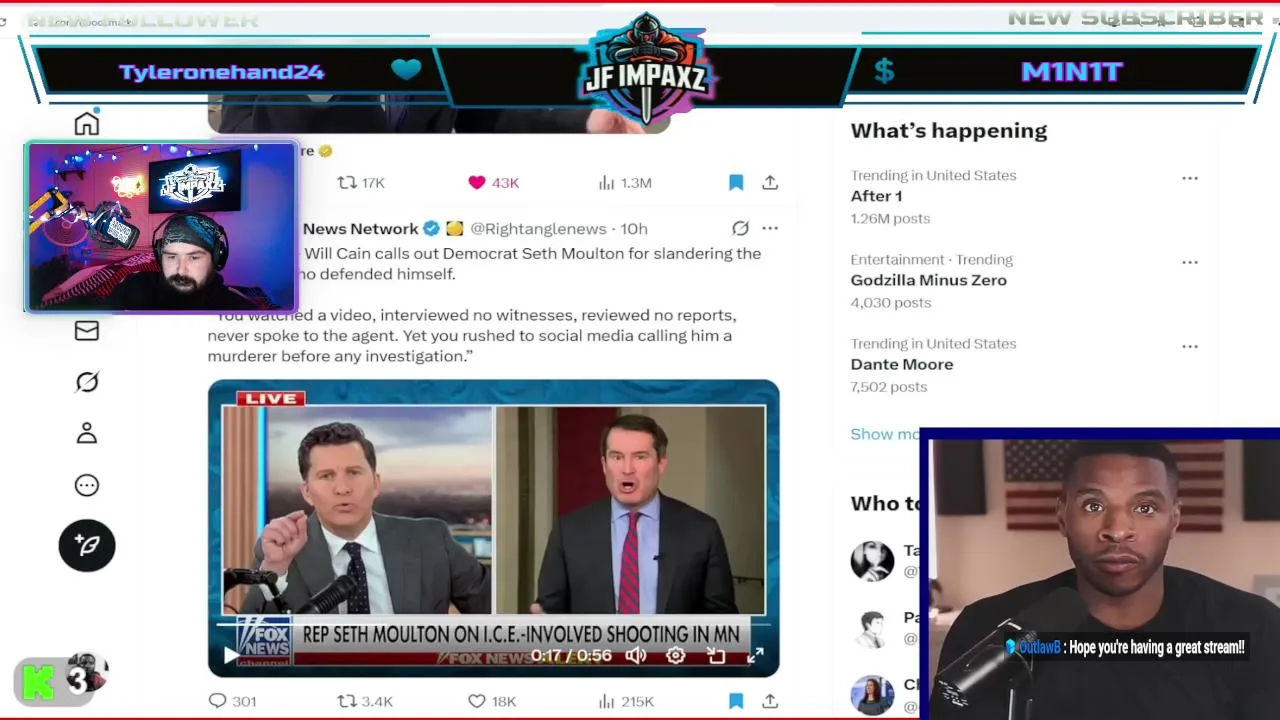This screenshot has width=1280, height=720.
Task: Open trending topic After 1
Action: (x=877, y=196)
